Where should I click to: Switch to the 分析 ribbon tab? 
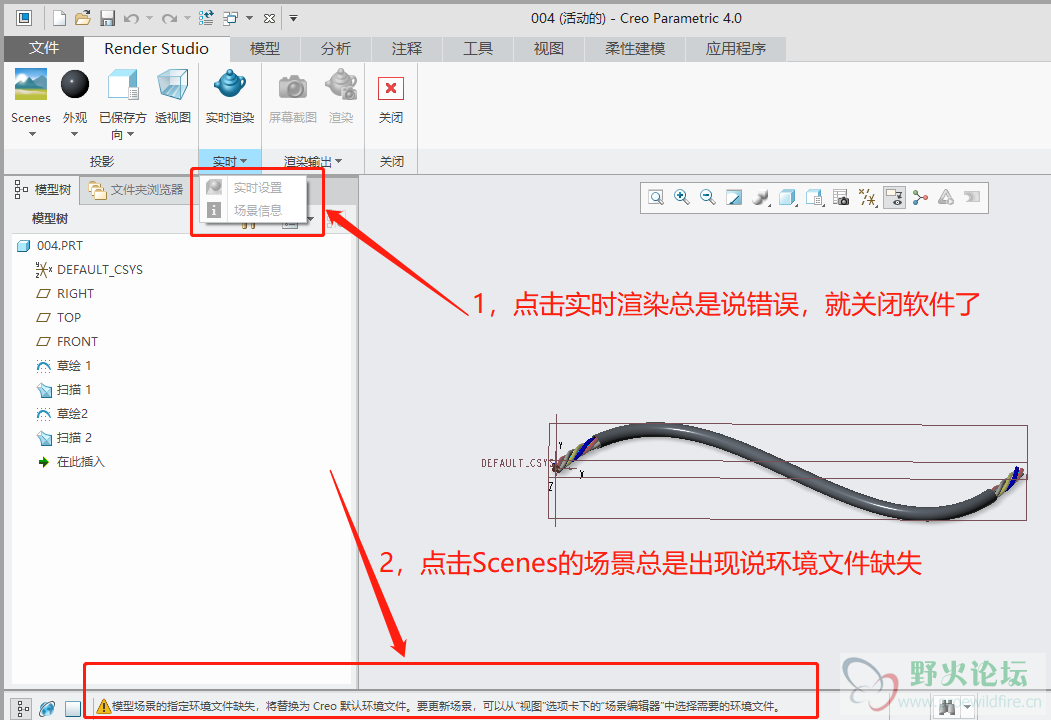(336, 48)
